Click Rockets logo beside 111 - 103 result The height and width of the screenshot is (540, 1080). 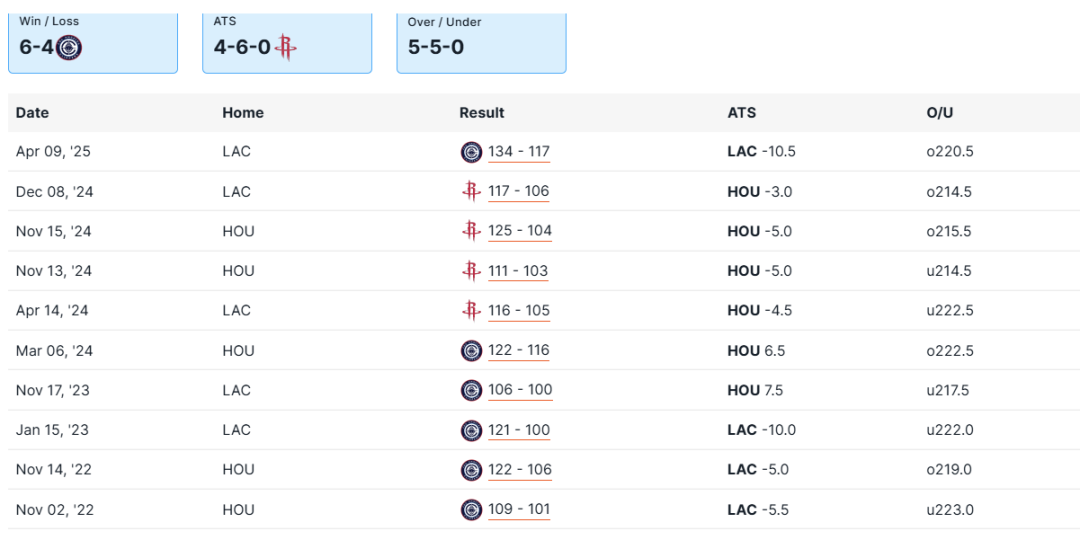pyautogui.click(x=471, y=271)
